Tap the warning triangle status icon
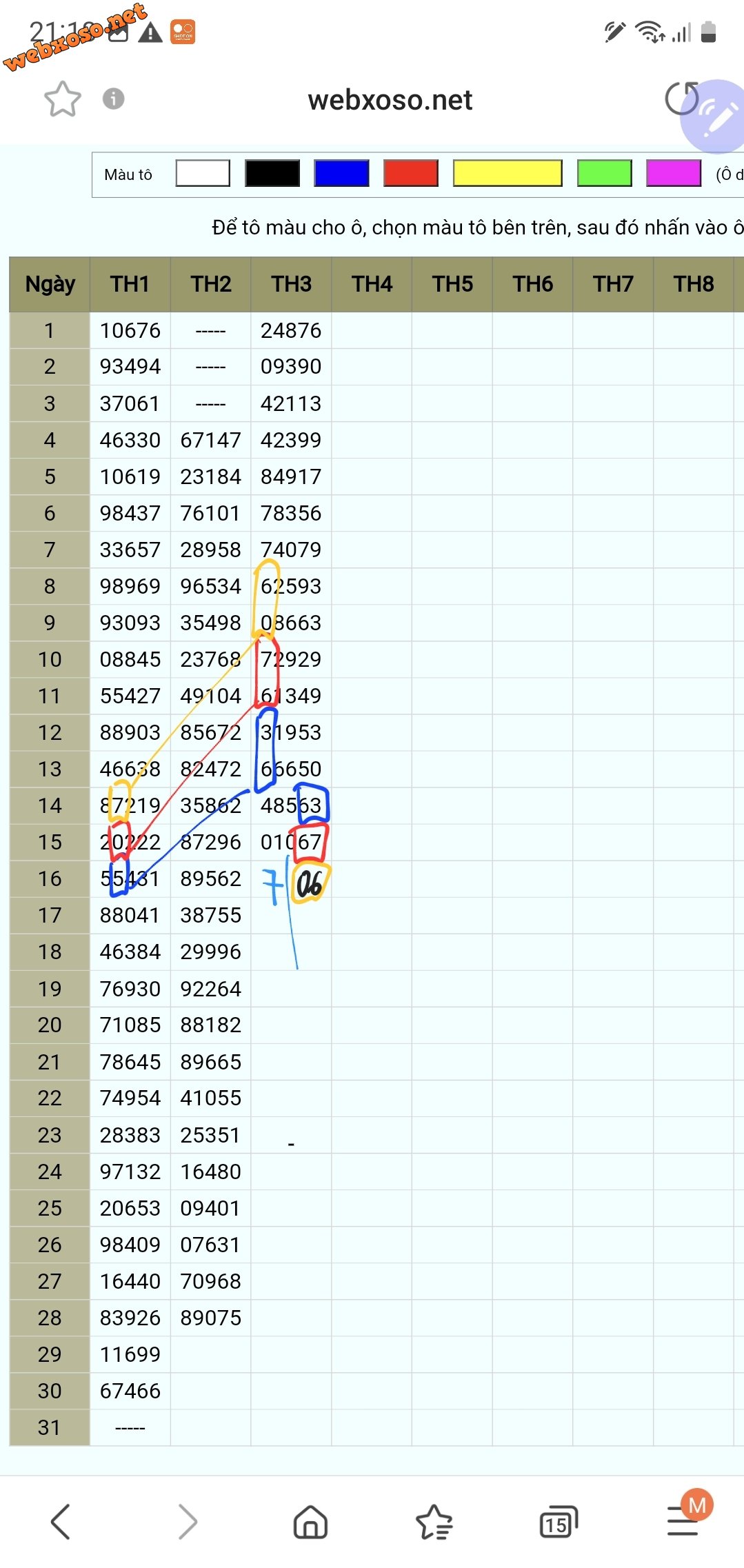Viewport: 744px width, 1568px height. (150, 32)
